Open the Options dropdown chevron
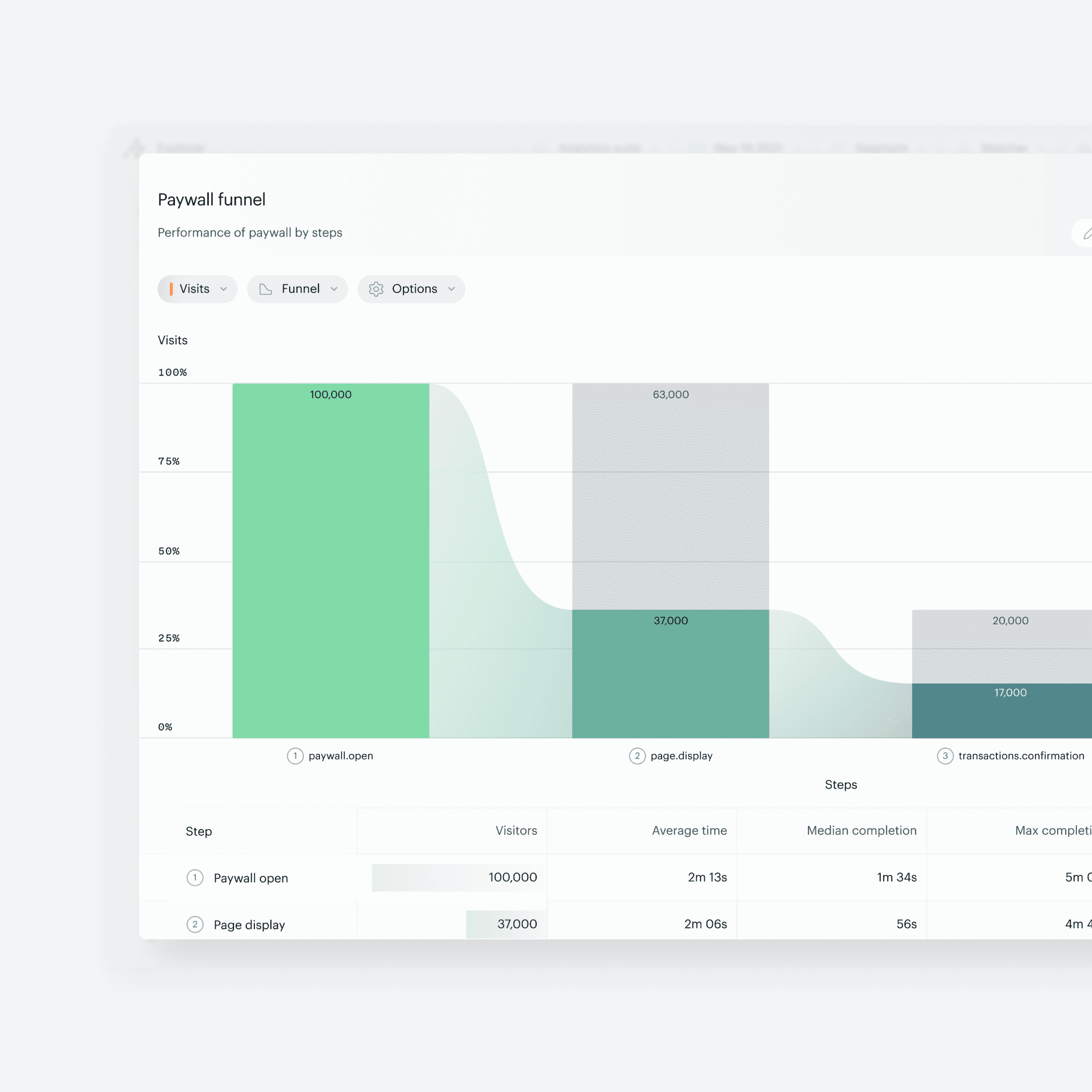 451,289
